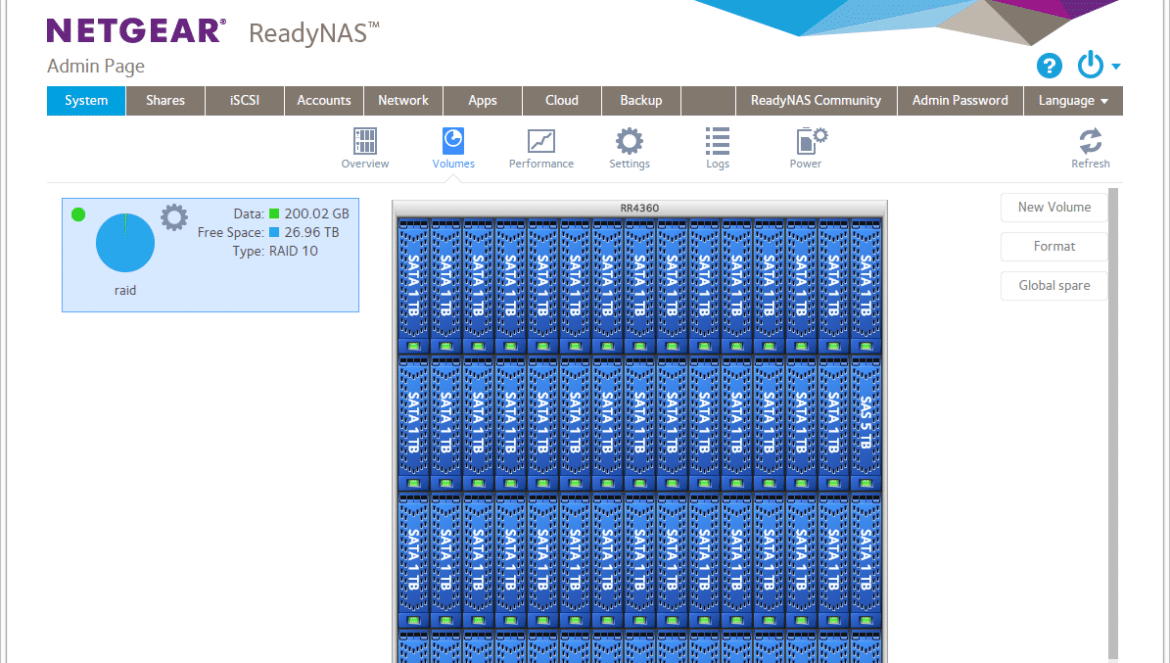Switch to the Apps tab
This screenshot has height=663, width=1170.
click(483, 101)
